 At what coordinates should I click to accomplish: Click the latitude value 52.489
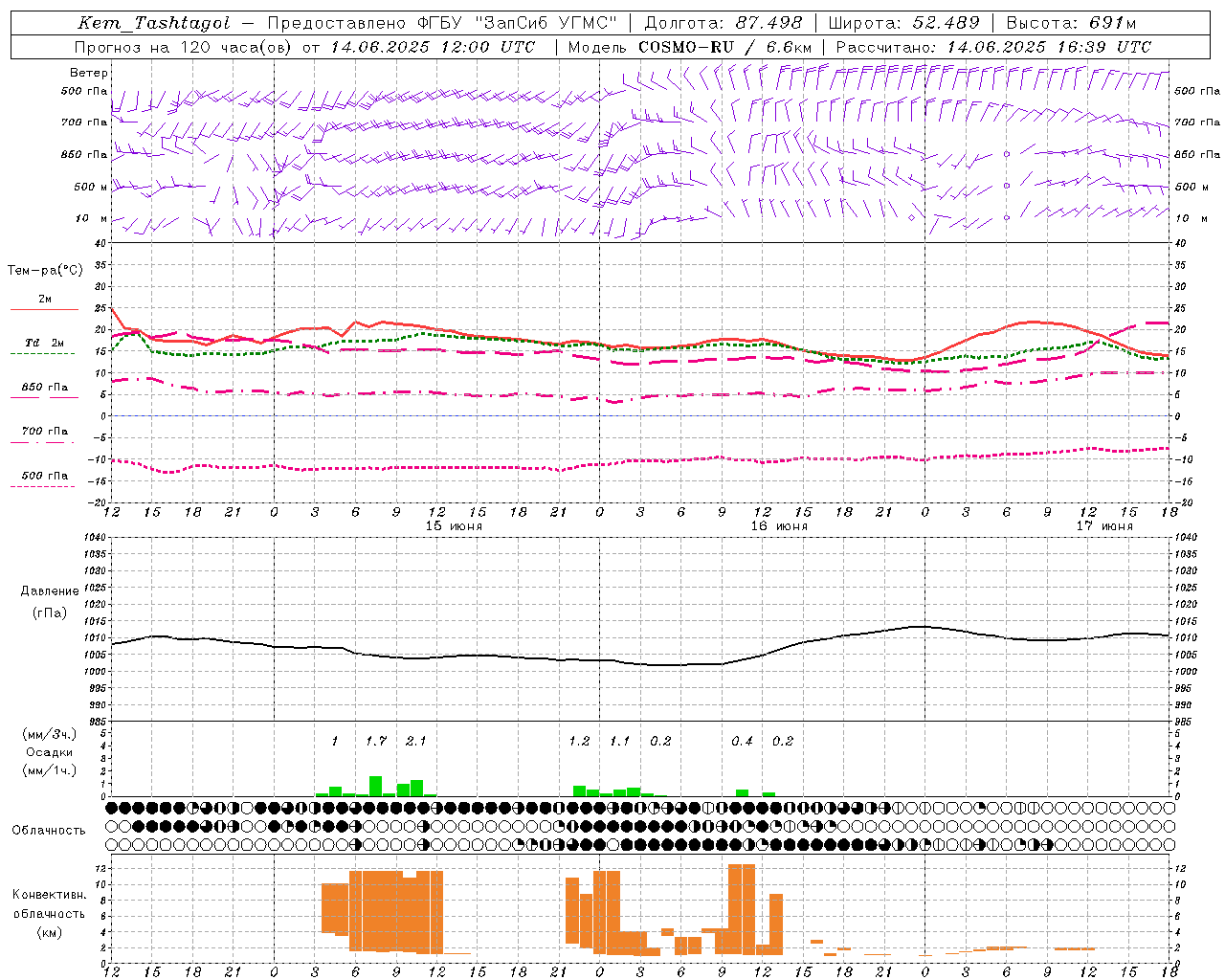(946, 23)
